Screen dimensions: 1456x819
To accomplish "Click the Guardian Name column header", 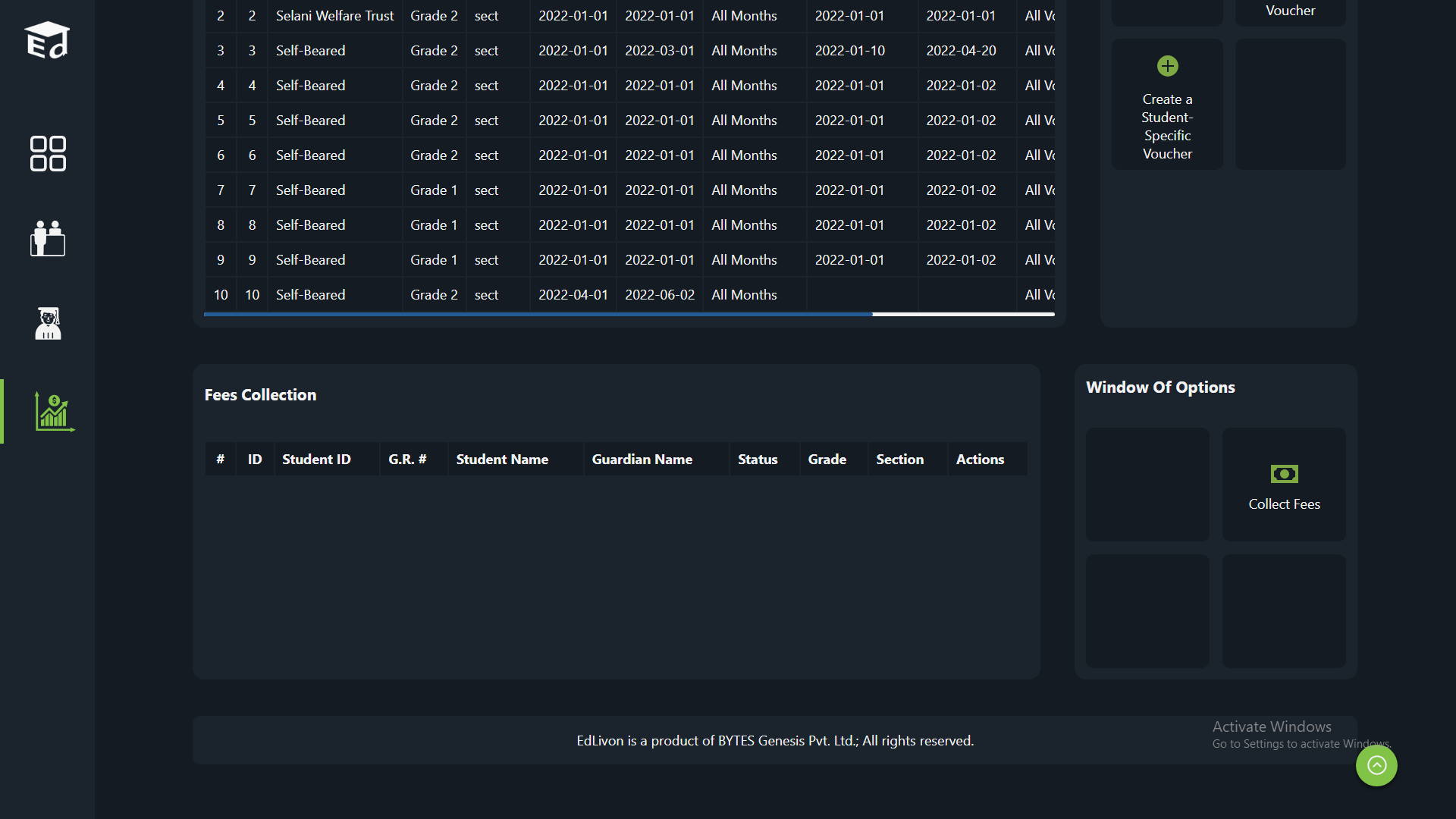I will [642, 460].
